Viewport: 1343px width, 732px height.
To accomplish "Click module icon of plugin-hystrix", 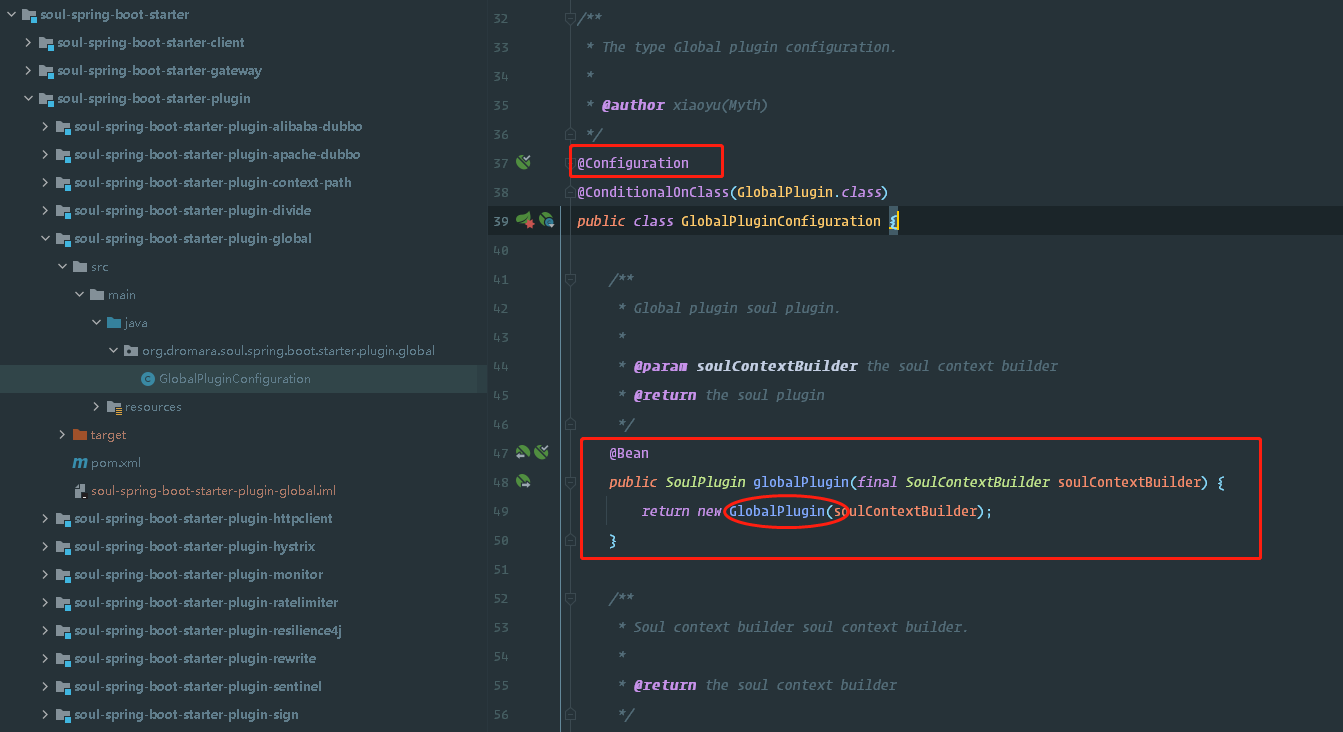I will pyautogui.click(x=64, y=547).
